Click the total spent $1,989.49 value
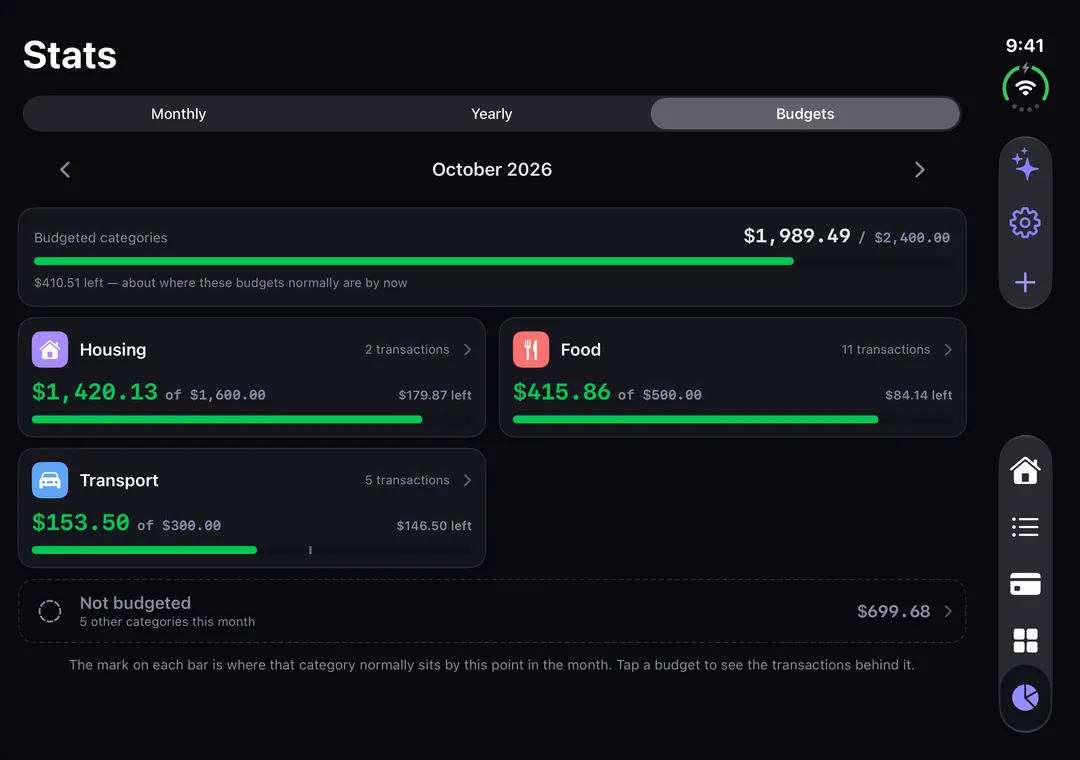 (797, 236)
